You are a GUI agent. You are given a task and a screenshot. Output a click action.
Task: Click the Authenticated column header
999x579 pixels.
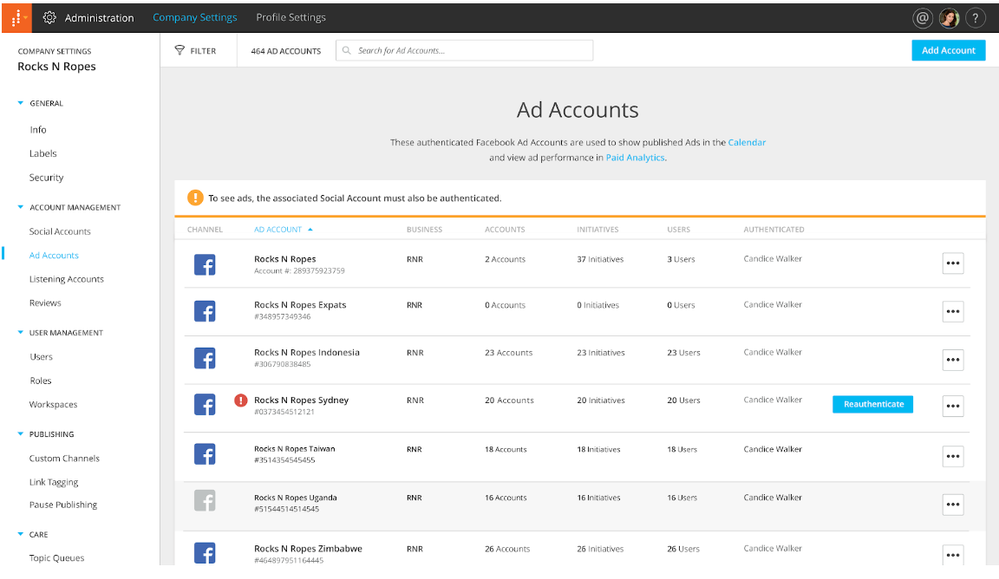(773, 229)
